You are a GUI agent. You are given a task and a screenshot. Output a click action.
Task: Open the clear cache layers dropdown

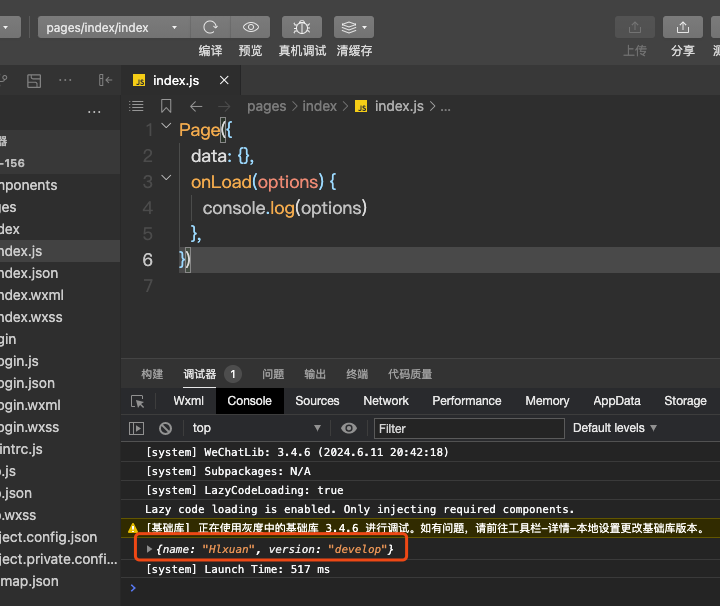pyautogui.click(x=354, y=27)
